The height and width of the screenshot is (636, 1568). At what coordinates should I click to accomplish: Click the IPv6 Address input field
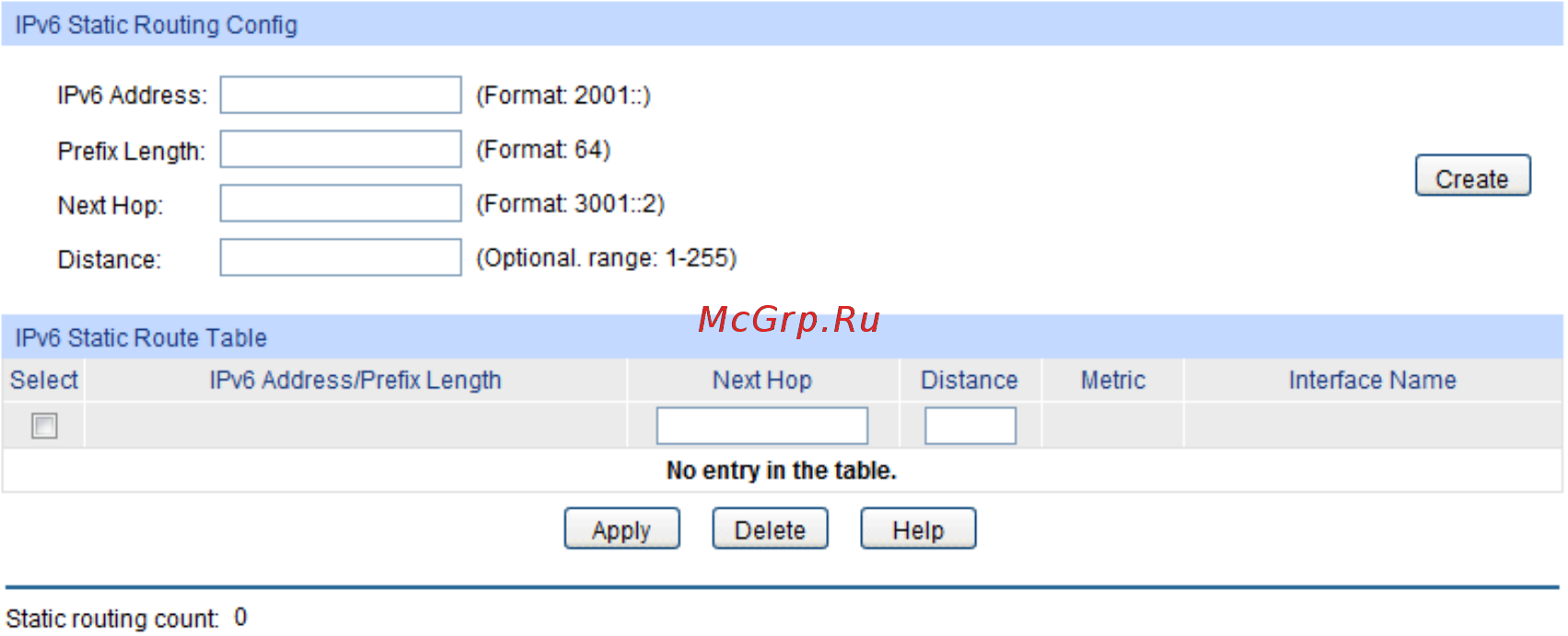click(x=340, y=95)
